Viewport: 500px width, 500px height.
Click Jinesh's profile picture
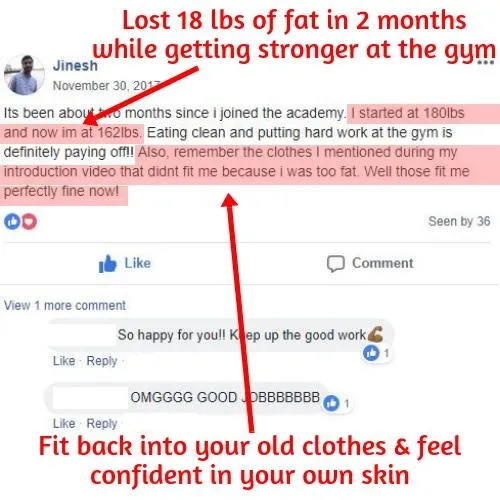coord(24,75)
